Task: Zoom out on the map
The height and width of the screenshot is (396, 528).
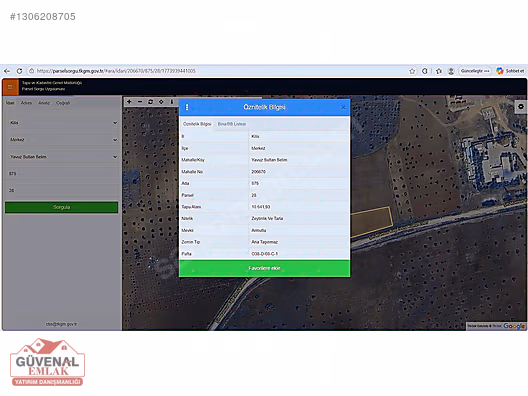Action: pos(140,102)
